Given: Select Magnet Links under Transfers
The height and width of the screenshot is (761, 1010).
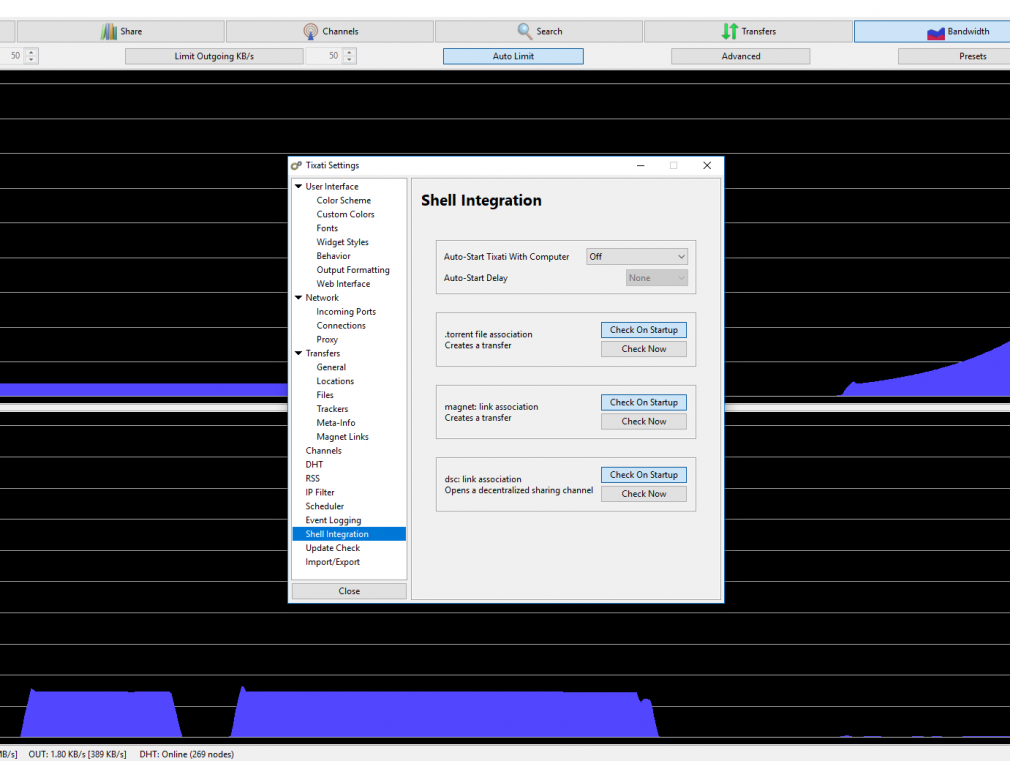Looking at the screenshot, I should pos(342,437).
